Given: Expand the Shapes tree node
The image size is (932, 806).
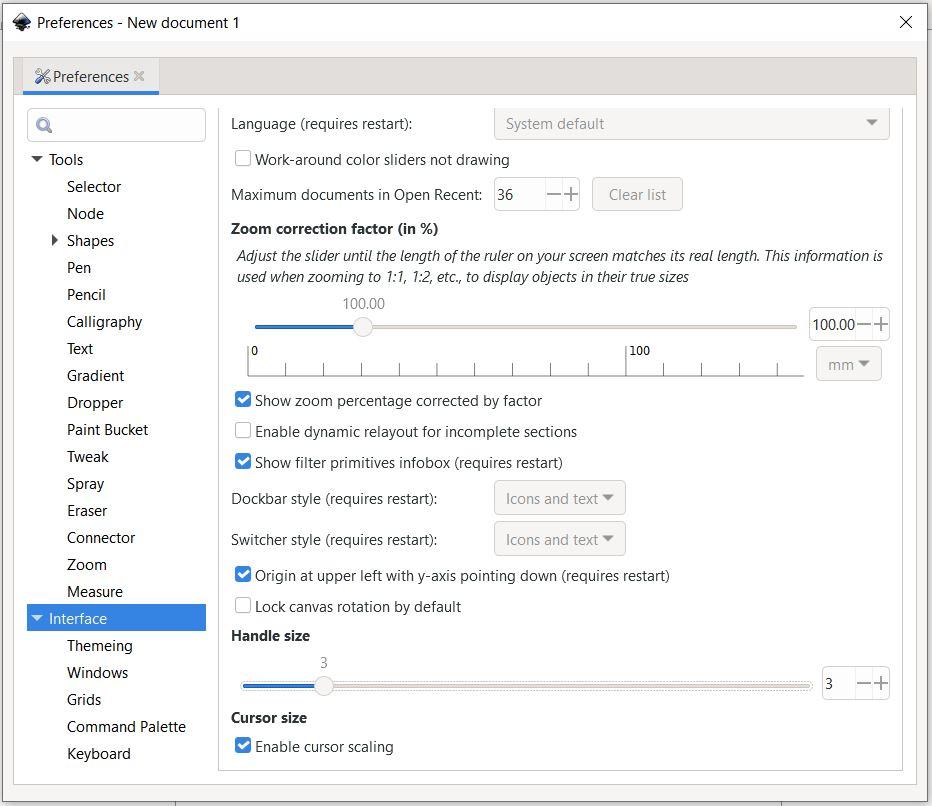Looking at the screenshot, I should (x=54, y=240).
